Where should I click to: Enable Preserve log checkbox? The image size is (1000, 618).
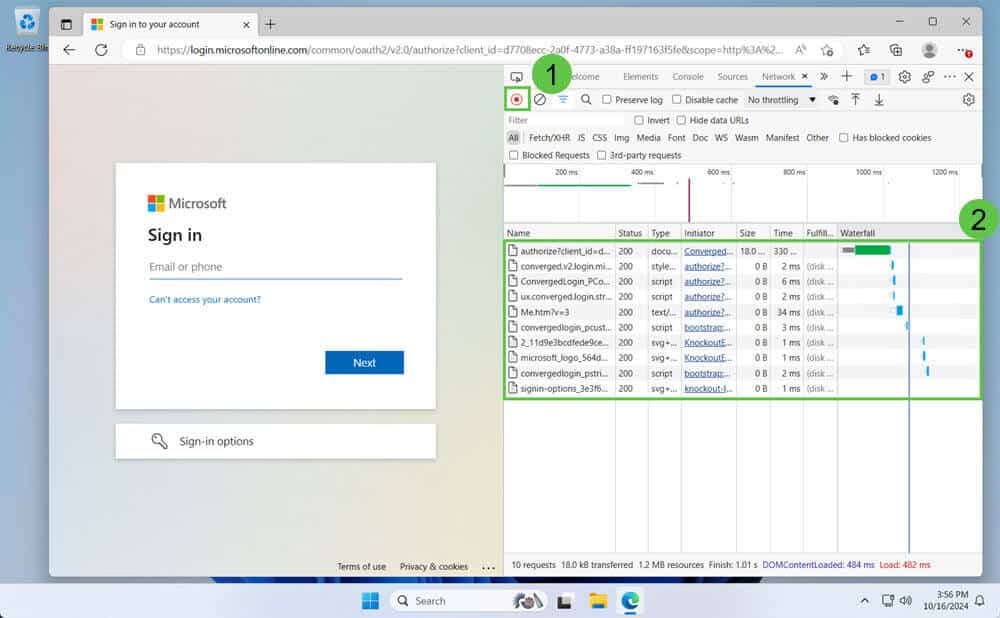pos(607,99)
